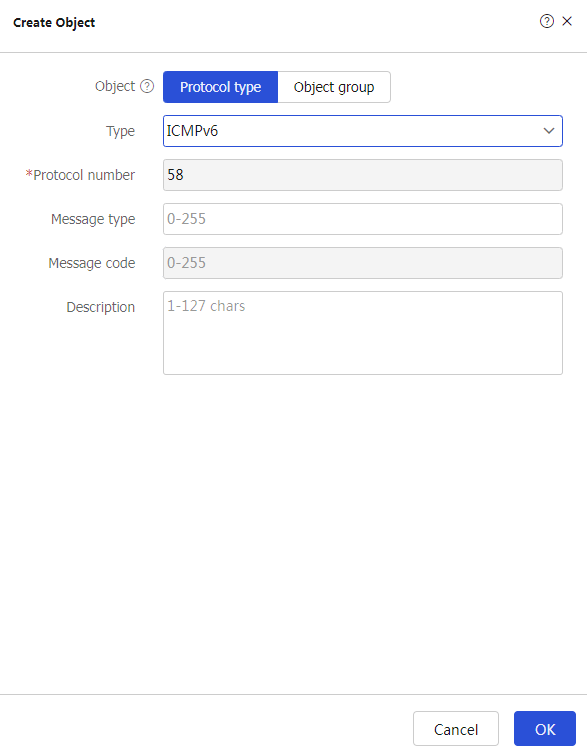Click the Message code label
Image resolution: width=587 pixels, height=748 pixels.
92,263
